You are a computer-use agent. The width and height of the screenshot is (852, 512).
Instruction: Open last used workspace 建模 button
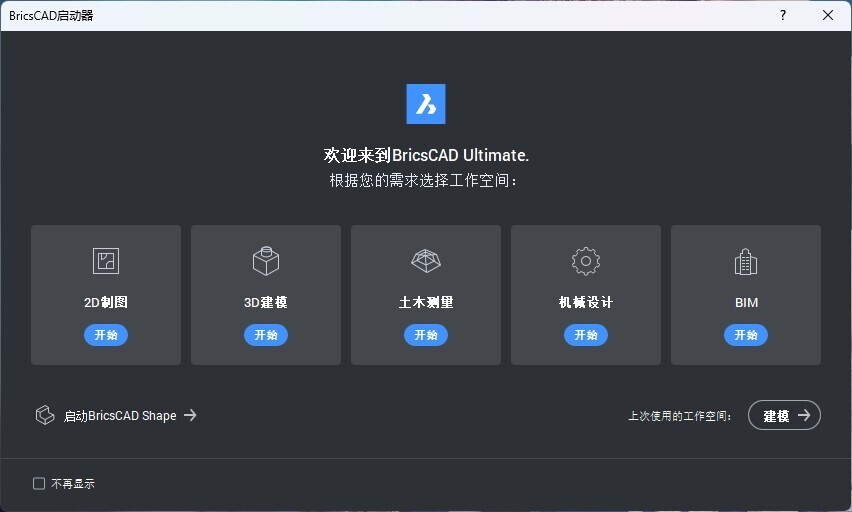[784, 415]
